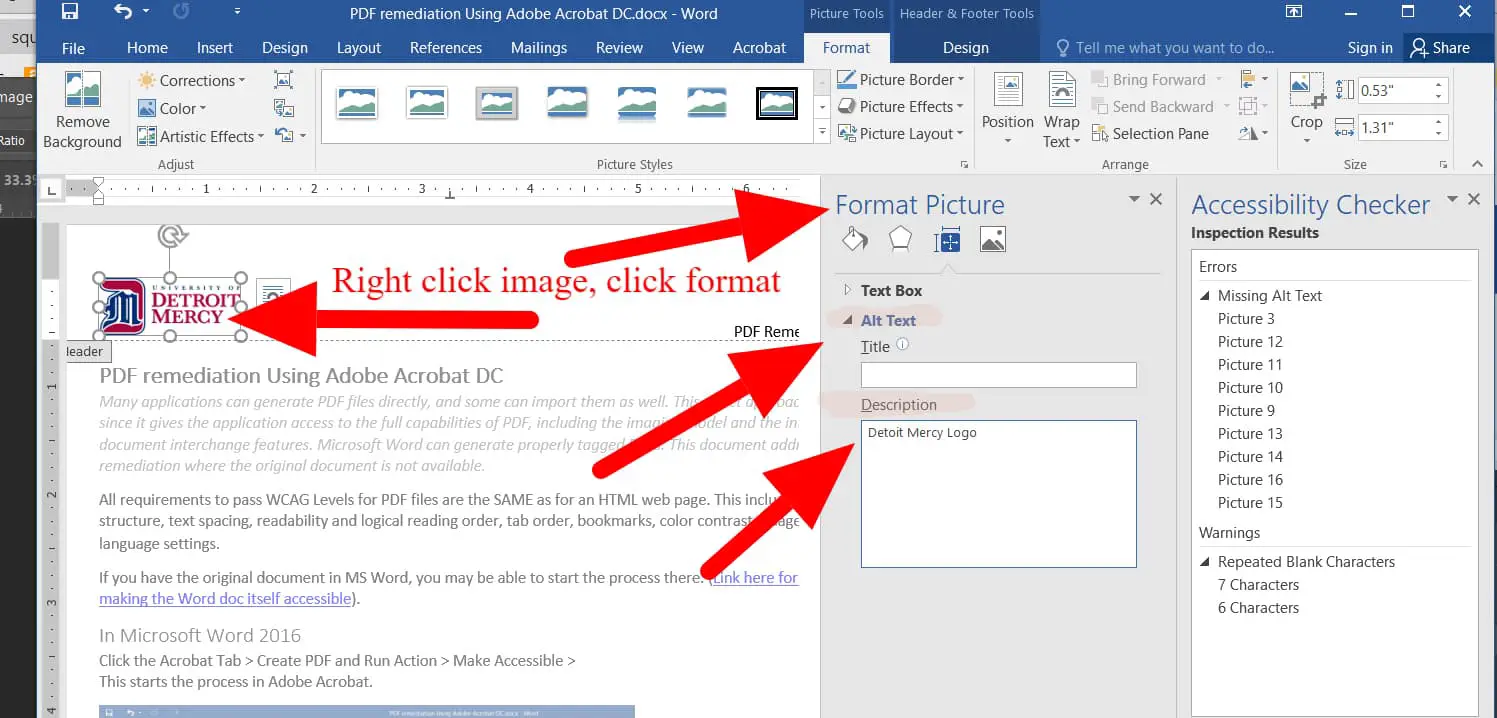Open the Fill & Line tab icon
Screen dimensions: 1497x718
(854, 239)
